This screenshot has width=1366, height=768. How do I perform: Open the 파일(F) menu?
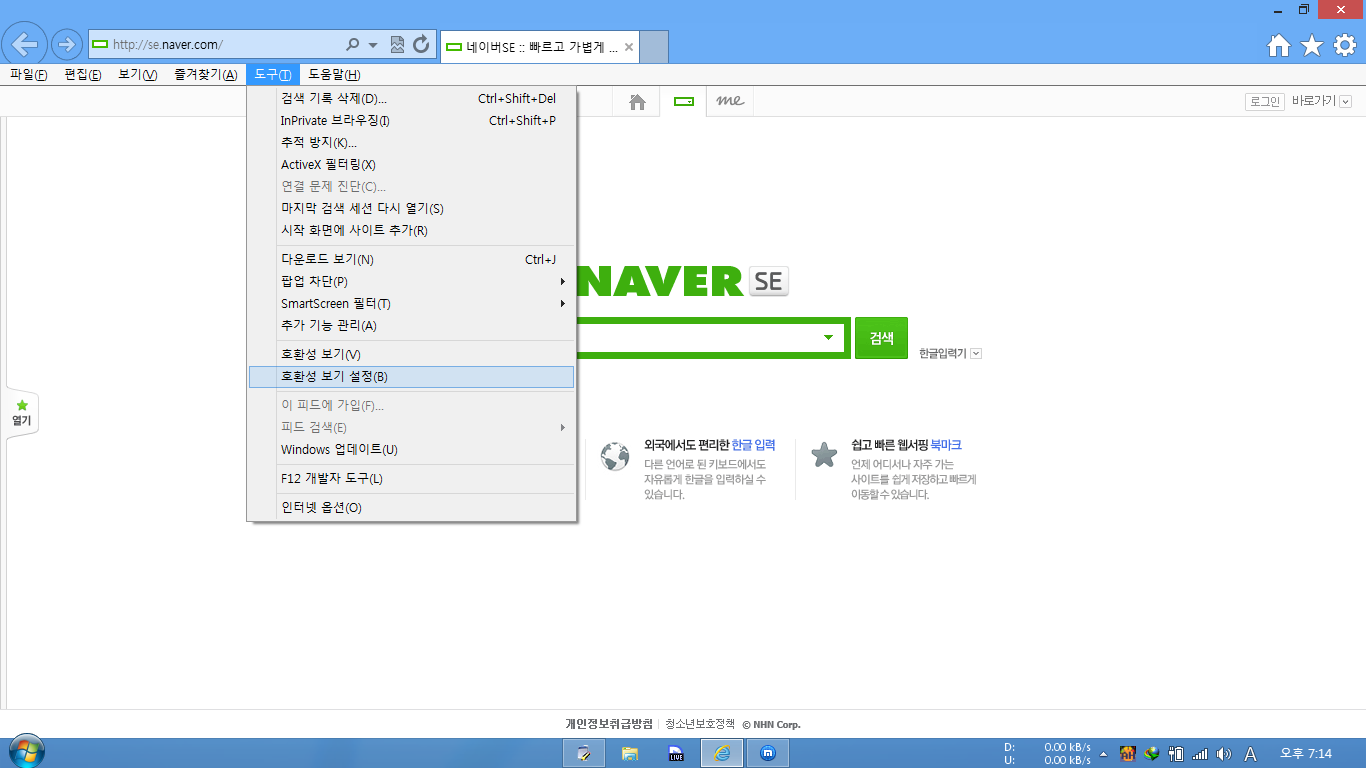tap(29, 75)
